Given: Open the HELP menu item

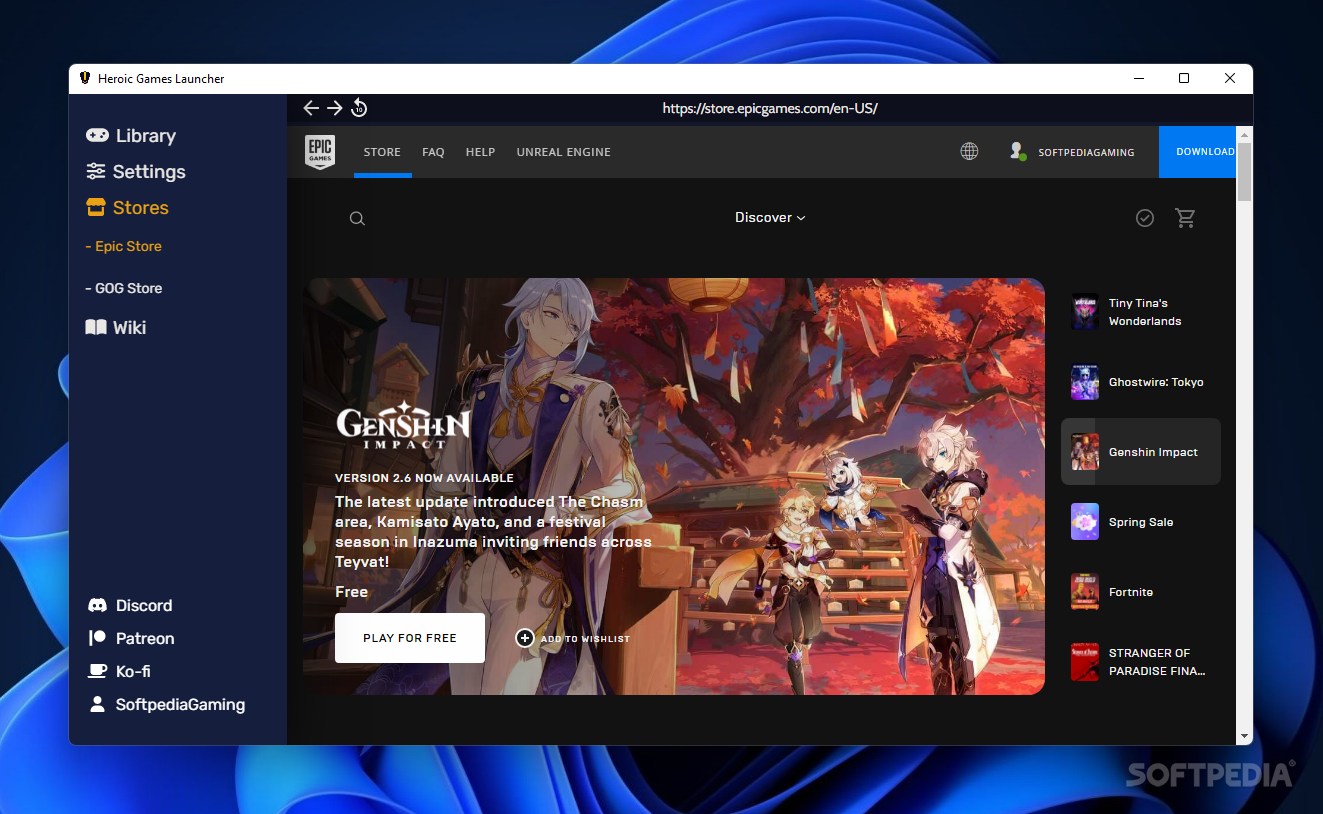Looking at the screenshot, I should pos(480,152).
